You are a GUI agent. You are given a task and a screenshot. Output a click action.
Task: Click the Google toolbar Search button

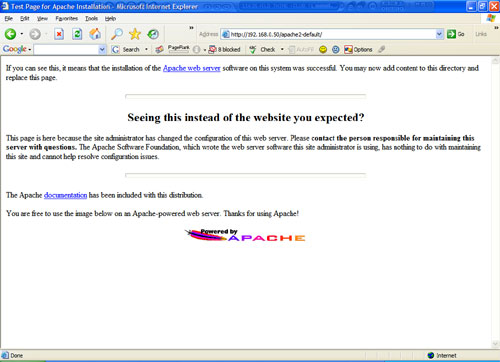pyautogui.click(x=126, y=49)
